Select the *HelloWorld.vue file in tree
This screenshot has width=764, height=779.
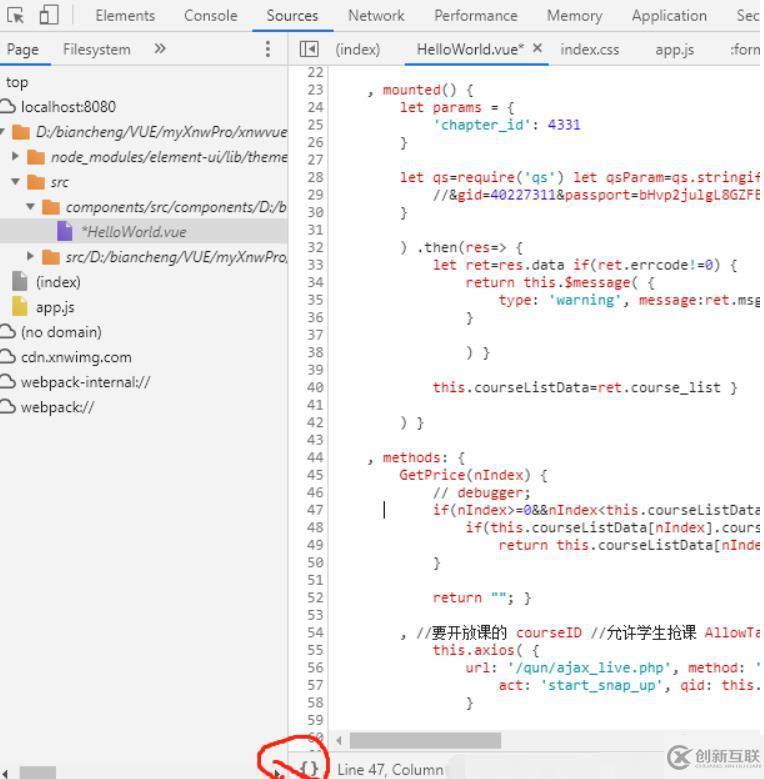coord(133,232)
